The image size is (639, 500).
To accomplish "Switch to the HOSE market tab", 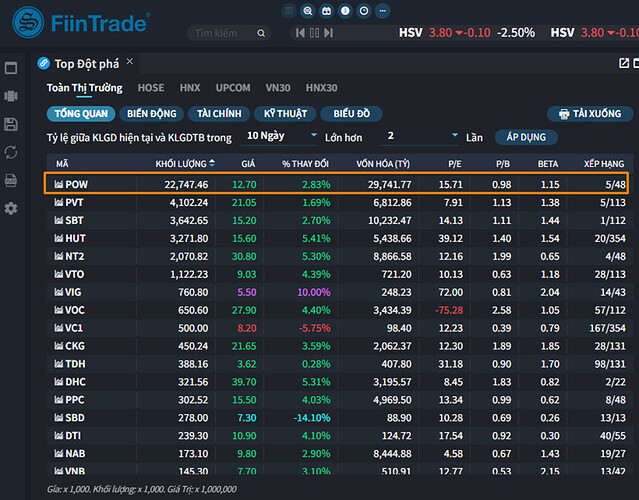I will (151, 88).
